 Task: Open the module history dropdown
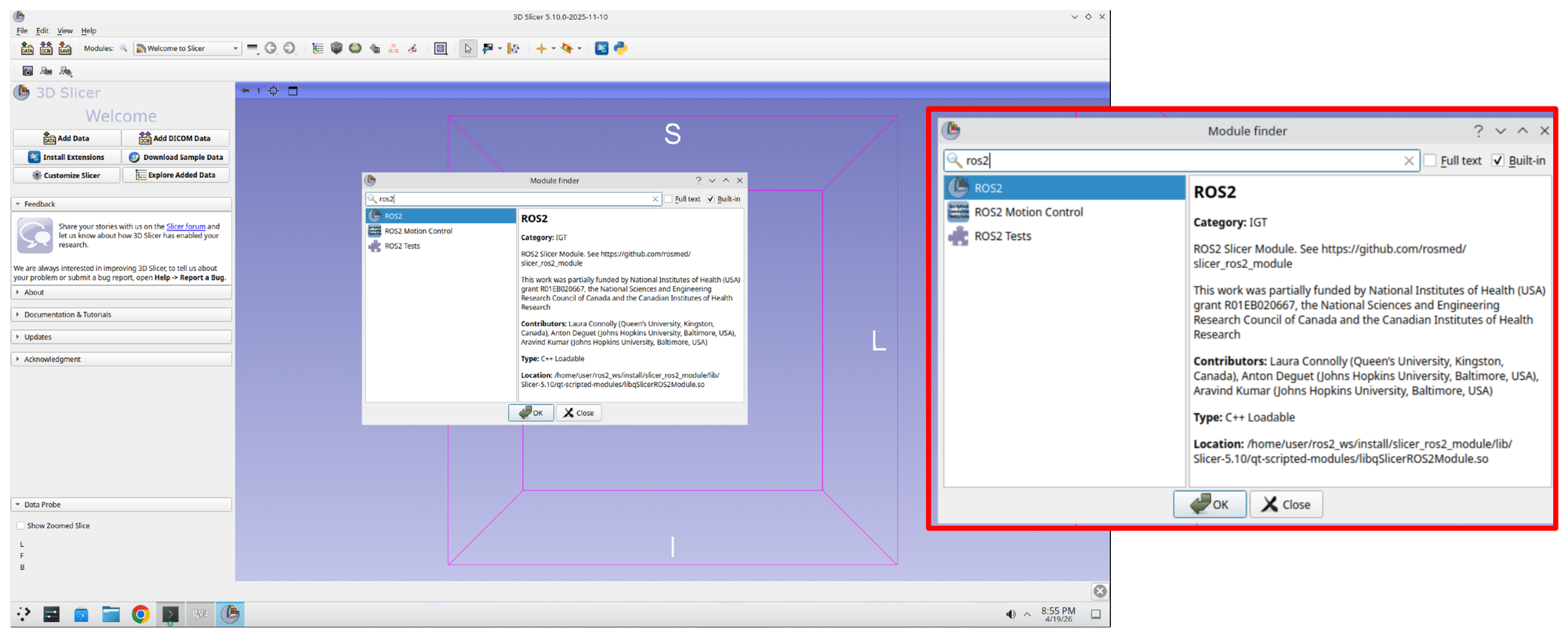pyautogui.click(x=252, y=49)
